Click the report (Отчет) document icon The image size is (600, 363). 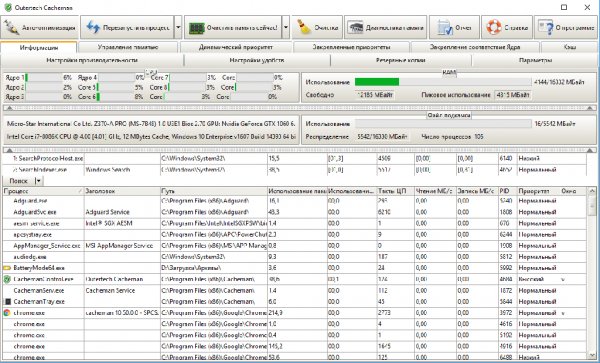tap(445, 28)
